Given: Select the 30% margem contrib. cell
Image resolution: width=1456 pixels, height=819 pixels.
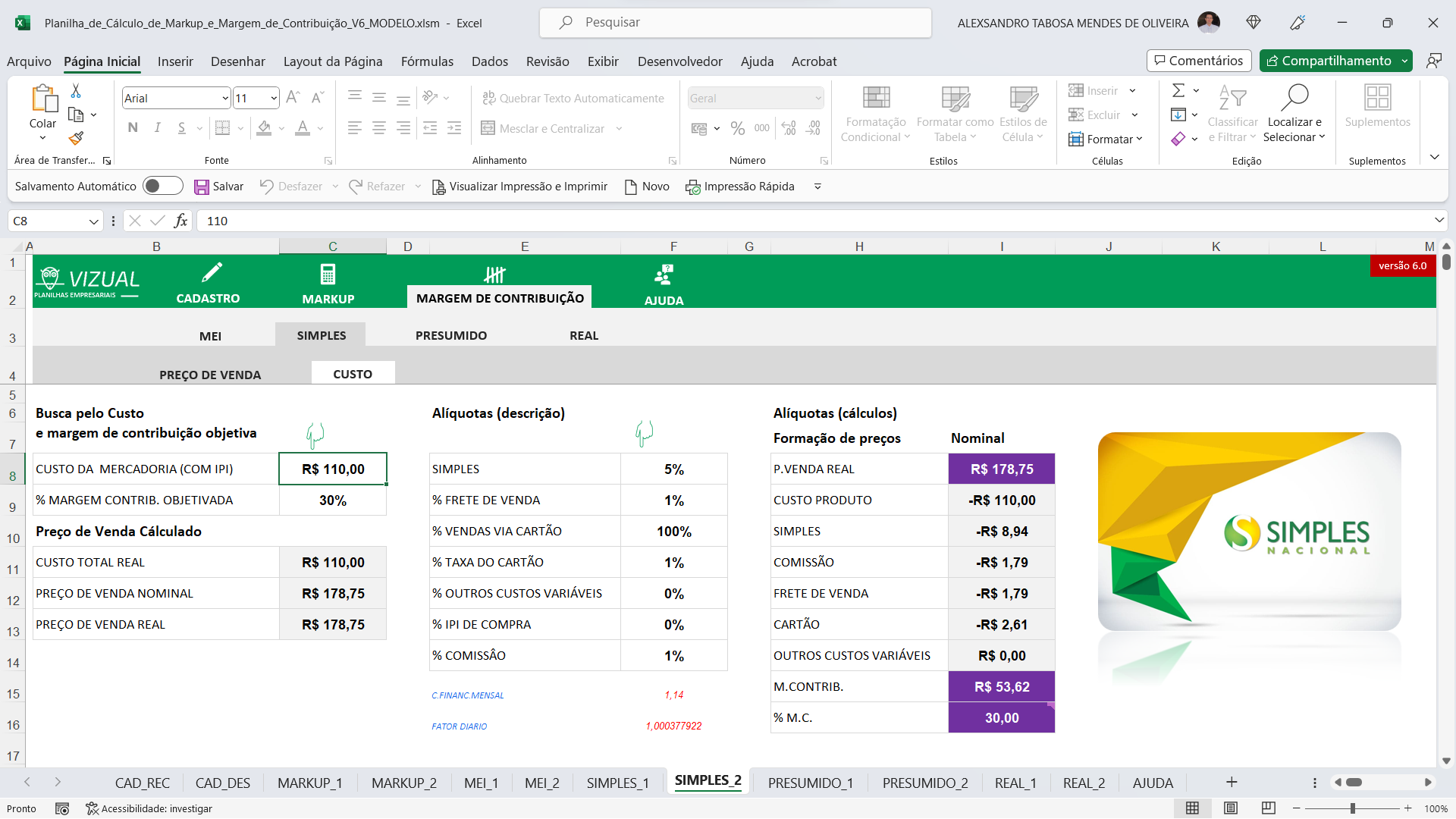Looking at the screenshot, I should click(x=333, y=500).
